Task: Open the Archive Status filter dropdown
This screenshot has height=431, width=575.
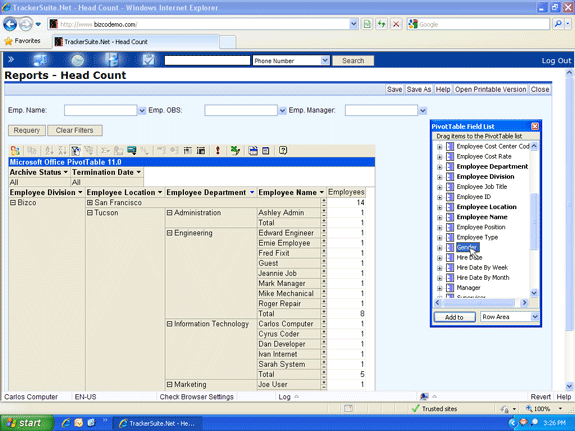Action: pos(66,172)
